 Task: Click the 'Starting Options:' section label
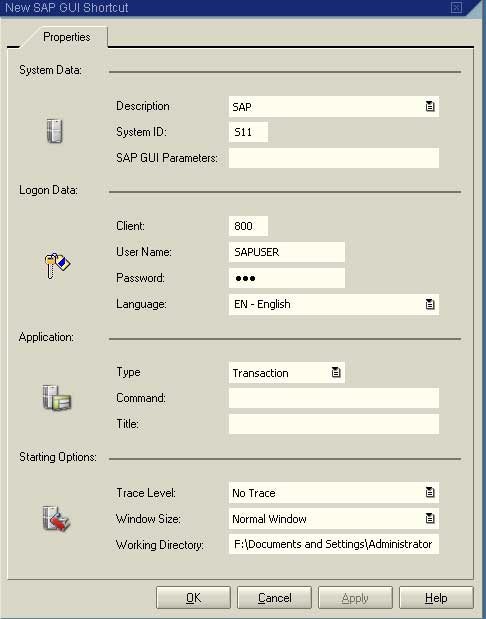pos(58,457)
